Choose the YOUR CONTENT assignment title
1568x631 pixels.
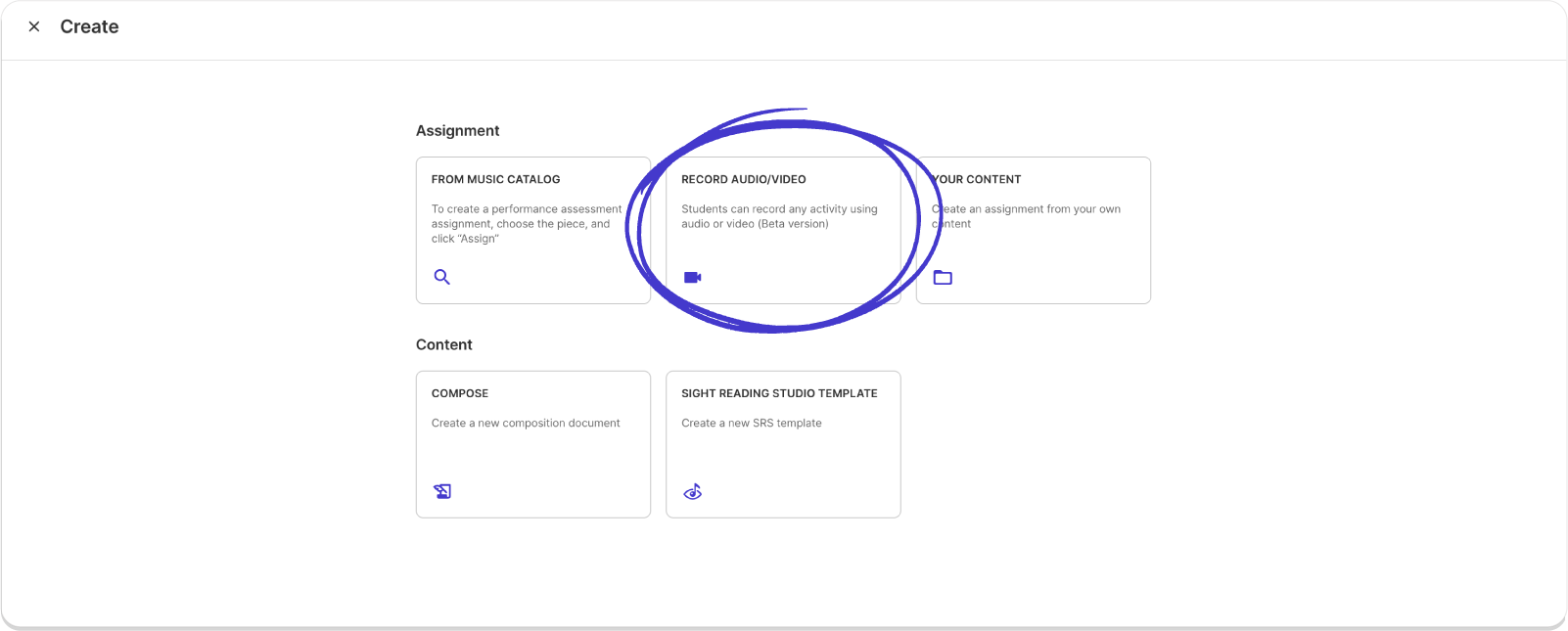point(977,179)
